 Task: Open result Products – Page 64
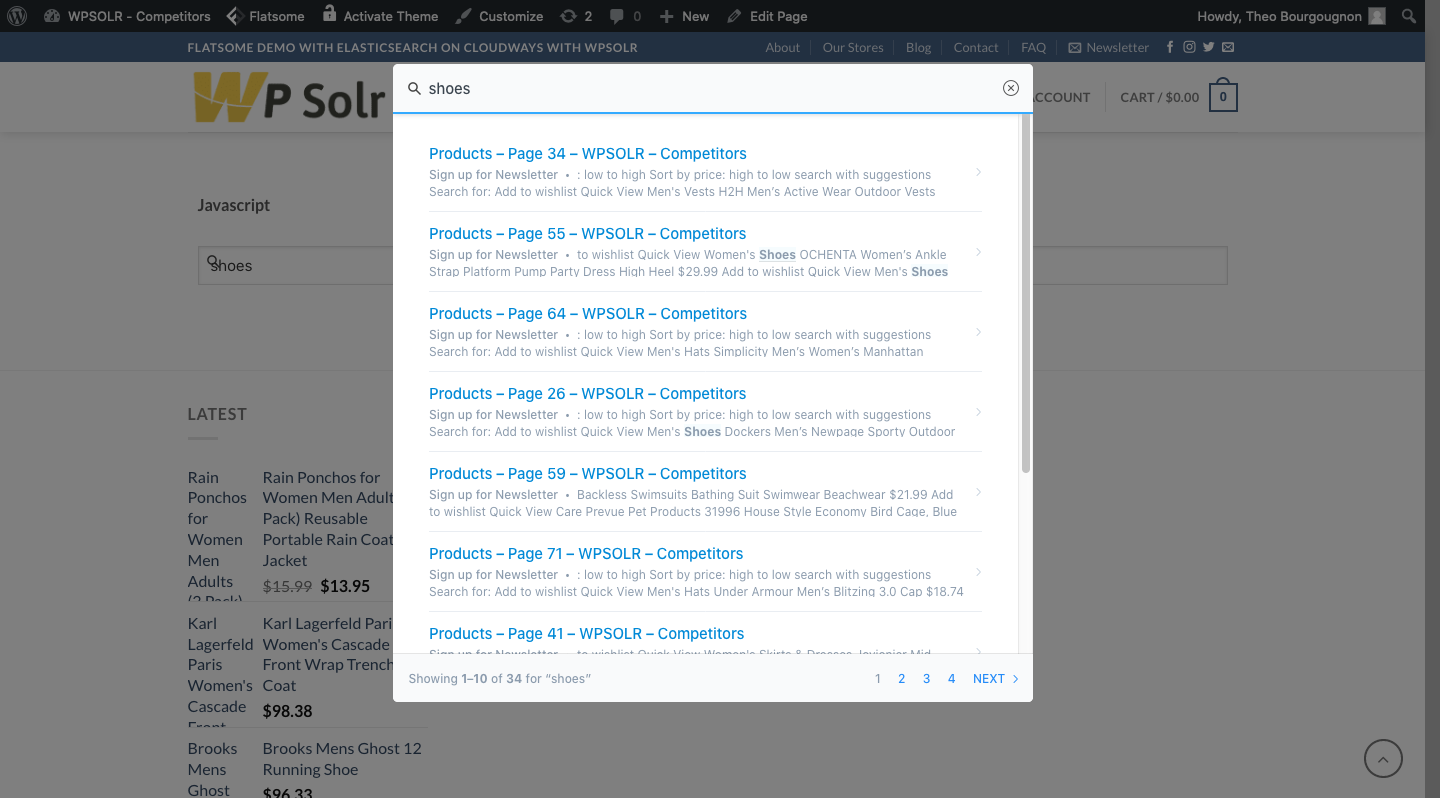click(588, 313)
